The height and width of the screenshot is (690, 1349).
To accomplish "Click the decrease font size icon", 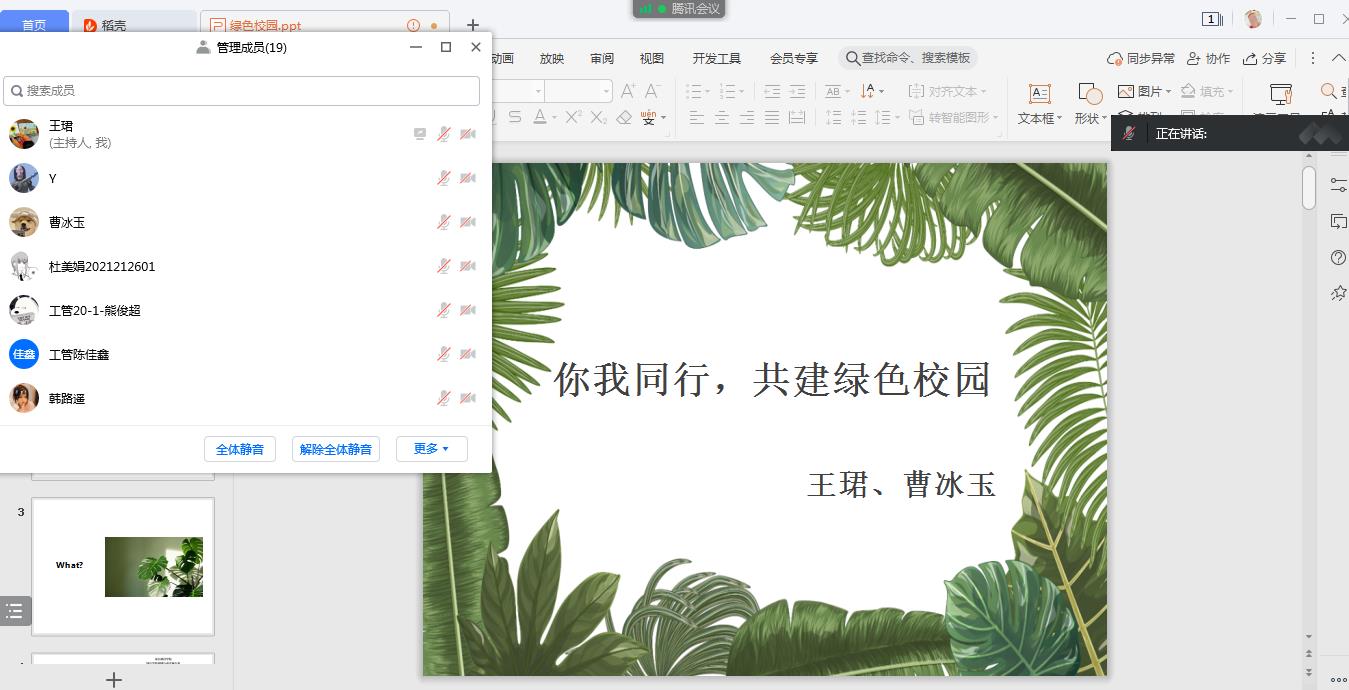I will 652,91.
